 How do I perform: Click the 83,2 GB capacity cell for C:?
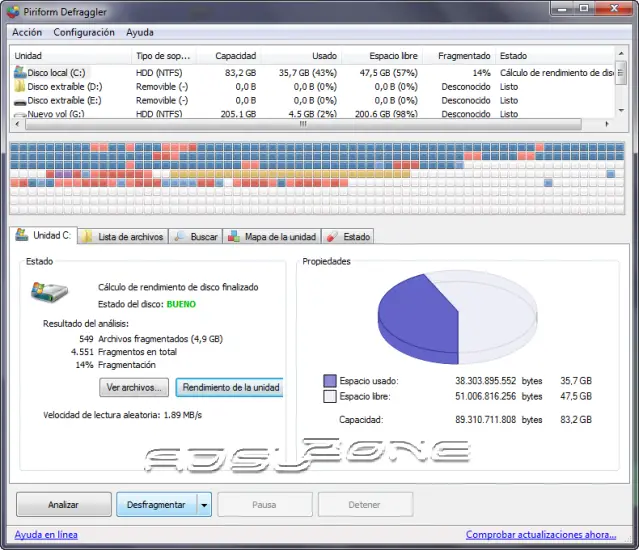(x=240, y=73)
